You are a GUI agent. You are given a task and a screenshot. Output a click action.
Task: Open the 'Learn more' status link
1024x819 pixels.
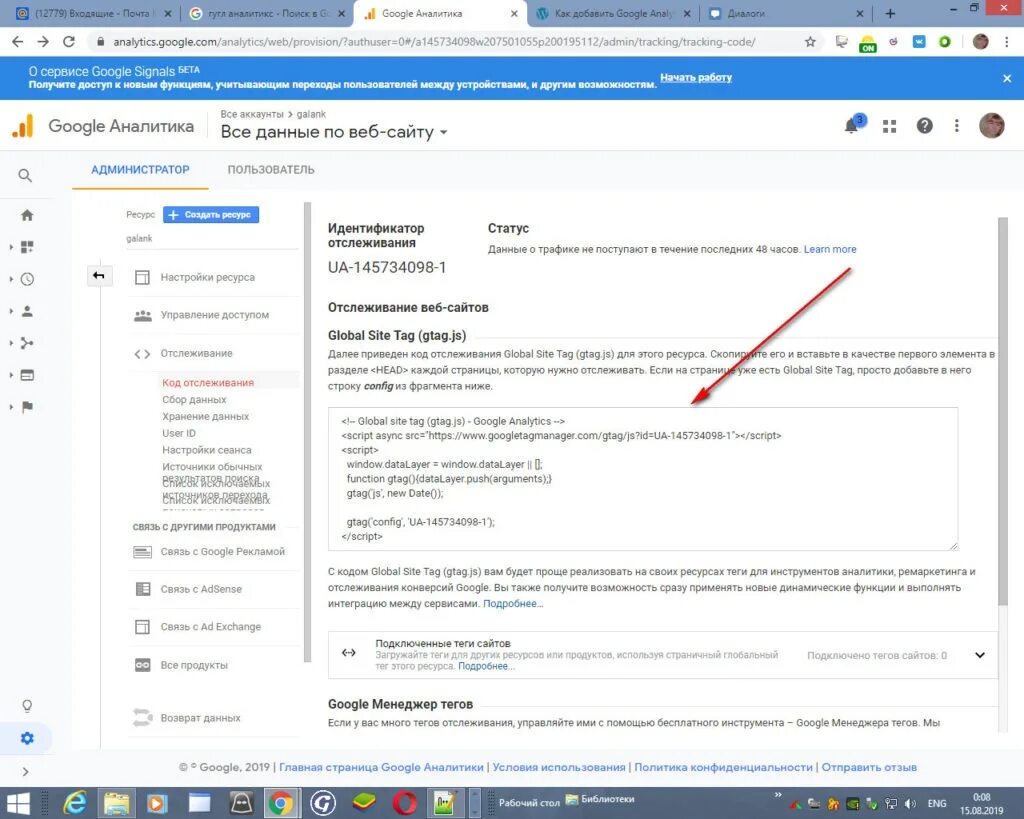(829, 249)
